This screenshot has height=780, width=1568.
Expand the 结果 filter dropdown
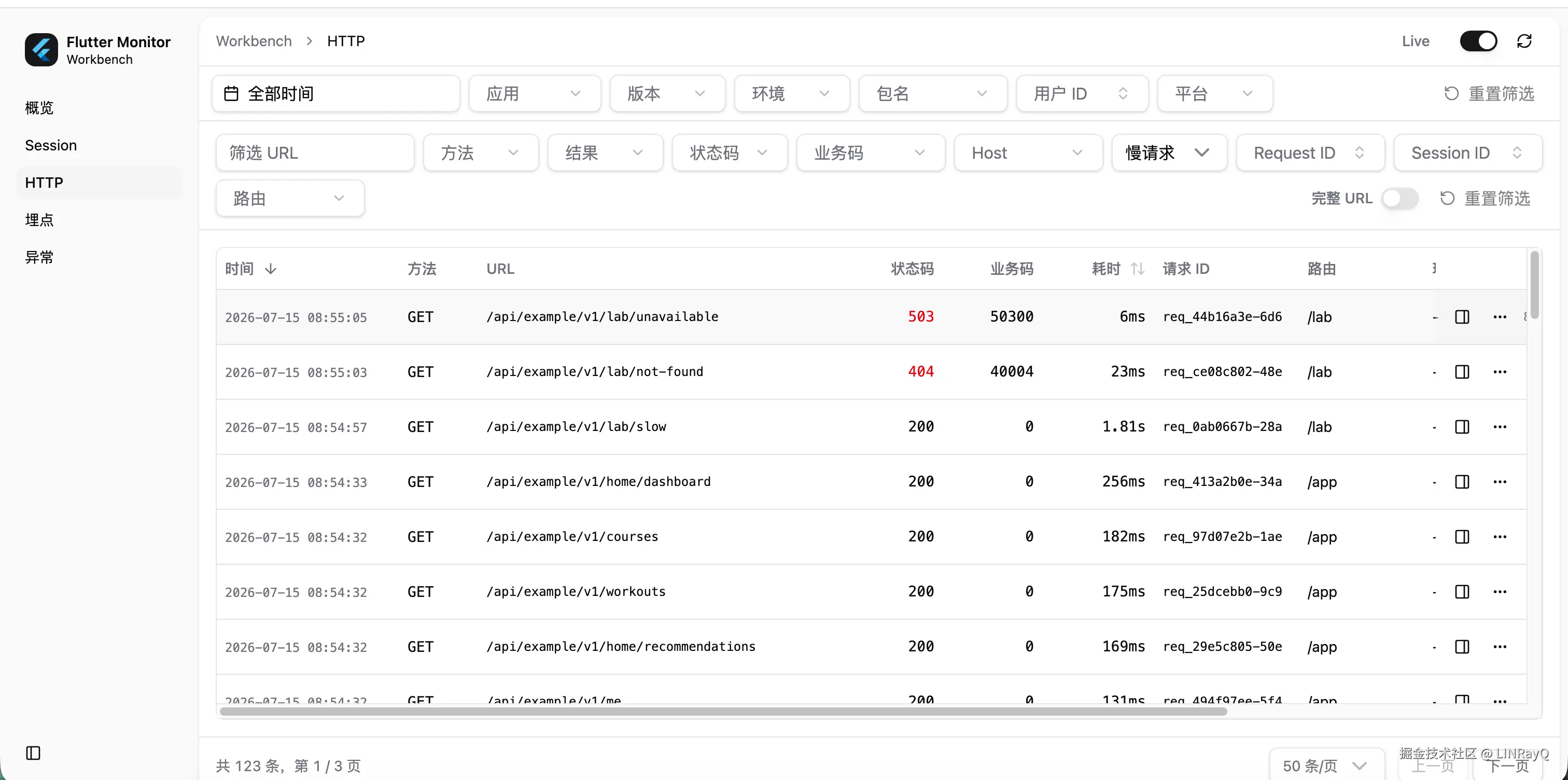(x=605, y=153)
